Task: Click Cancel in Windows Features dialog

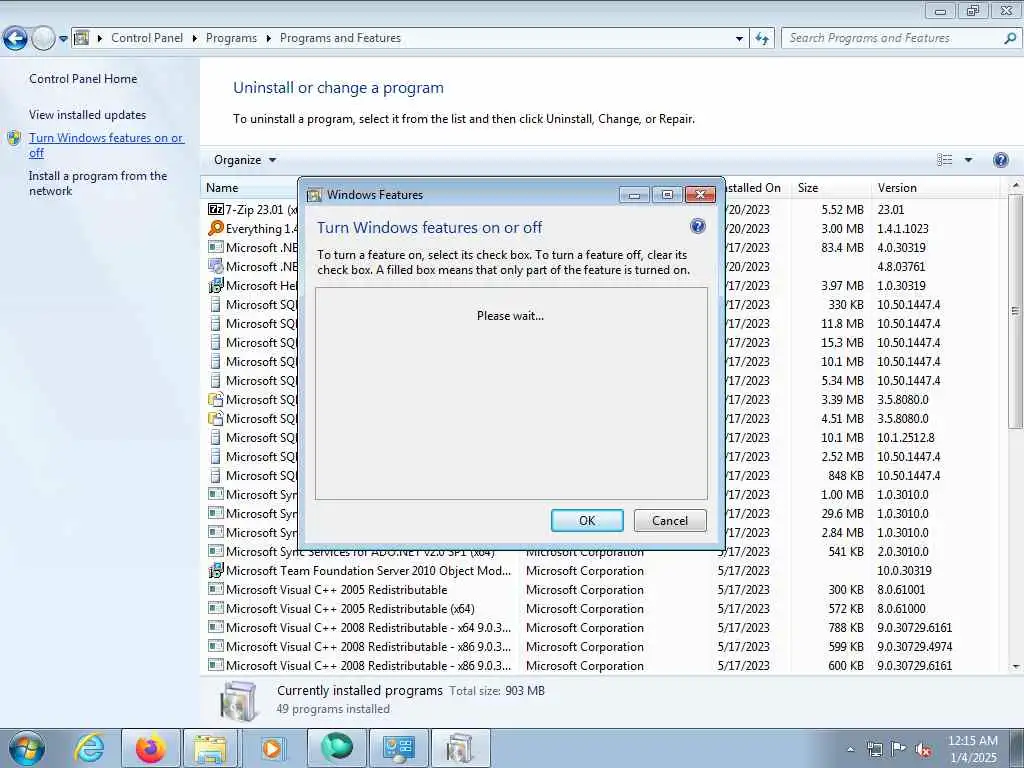Action: (670, 520)
